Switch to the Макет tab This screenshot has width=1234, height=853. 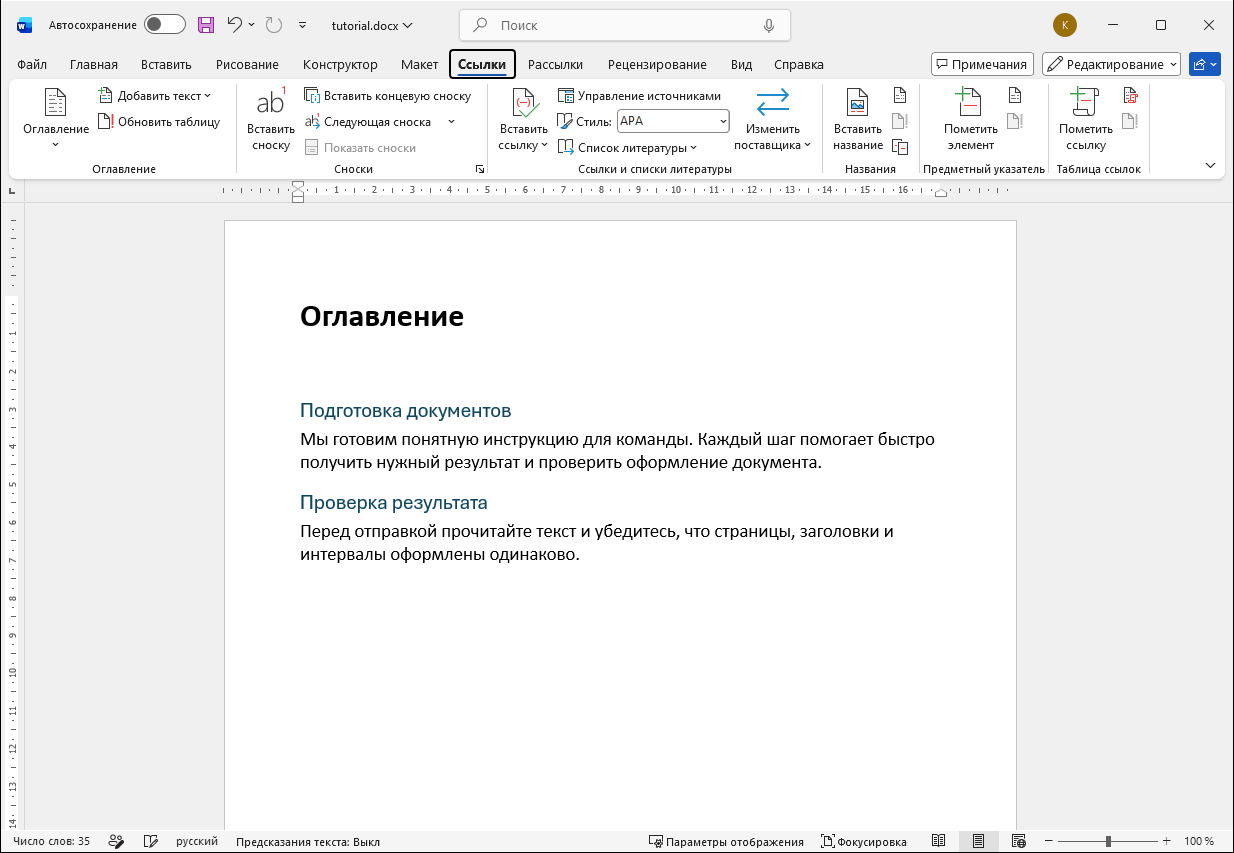pyautogui.click(x=419, y=64)
